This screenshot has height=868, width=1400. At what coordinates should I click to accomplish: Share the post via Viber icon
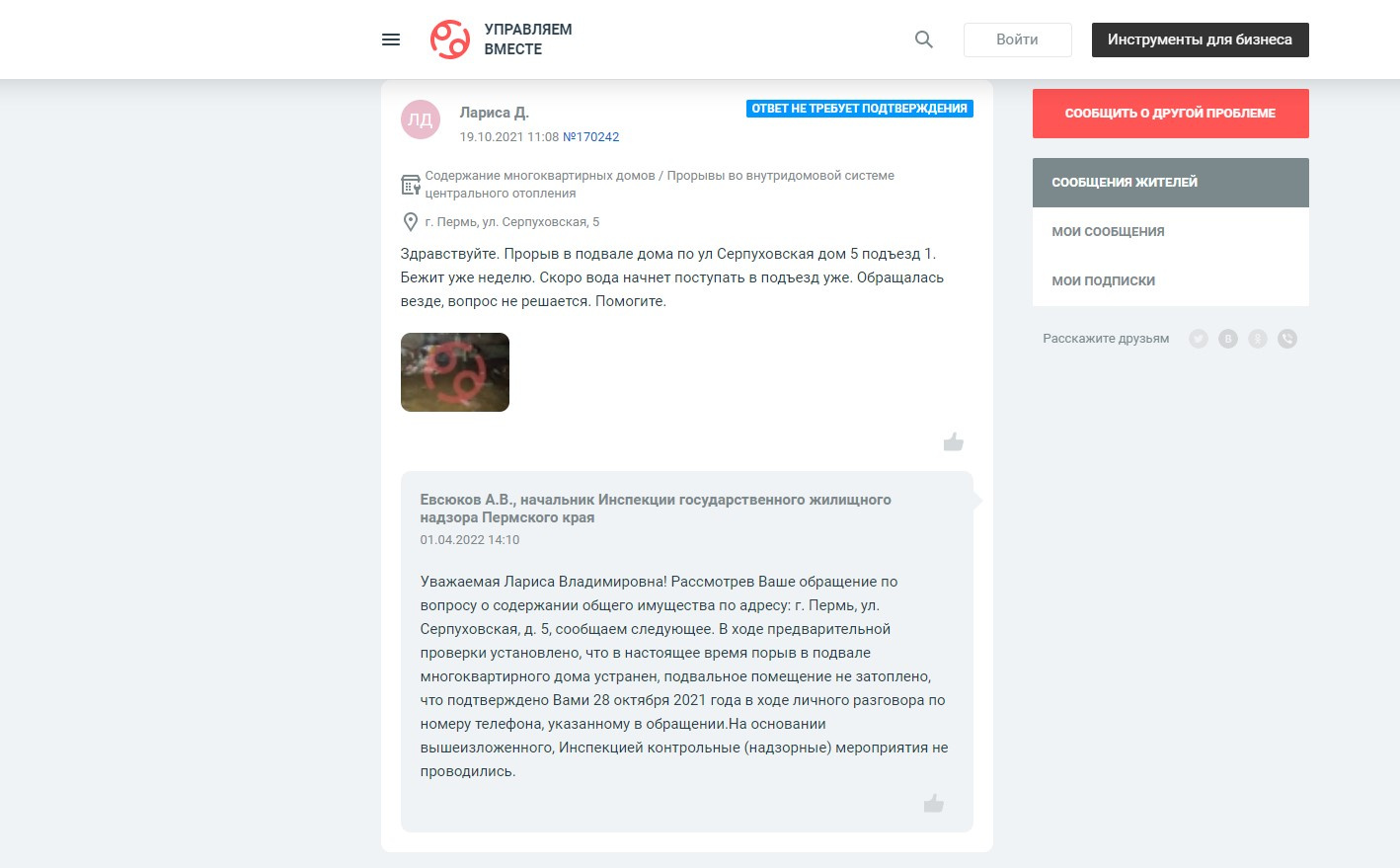1287,339
